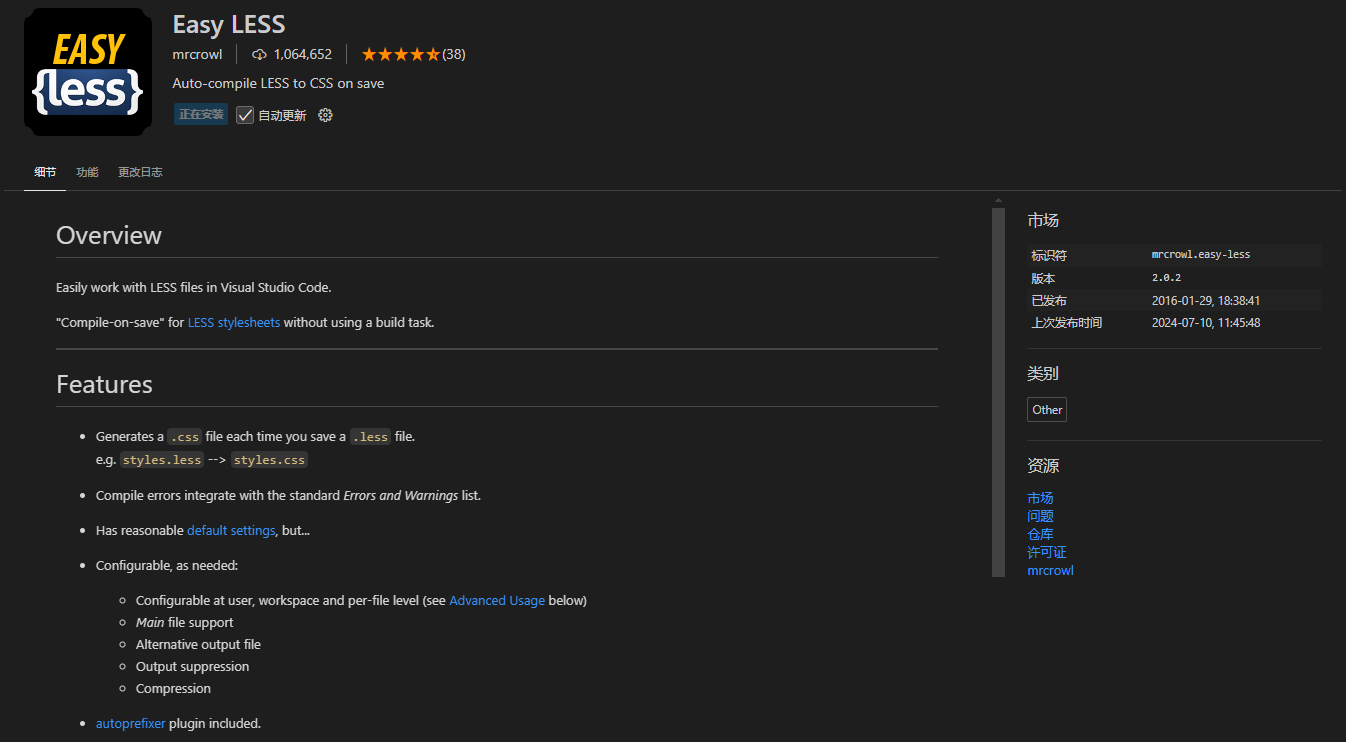Switch to the 细节 tab
The height and width of the screenshot is (742, 1346).
tap(45, 172)
